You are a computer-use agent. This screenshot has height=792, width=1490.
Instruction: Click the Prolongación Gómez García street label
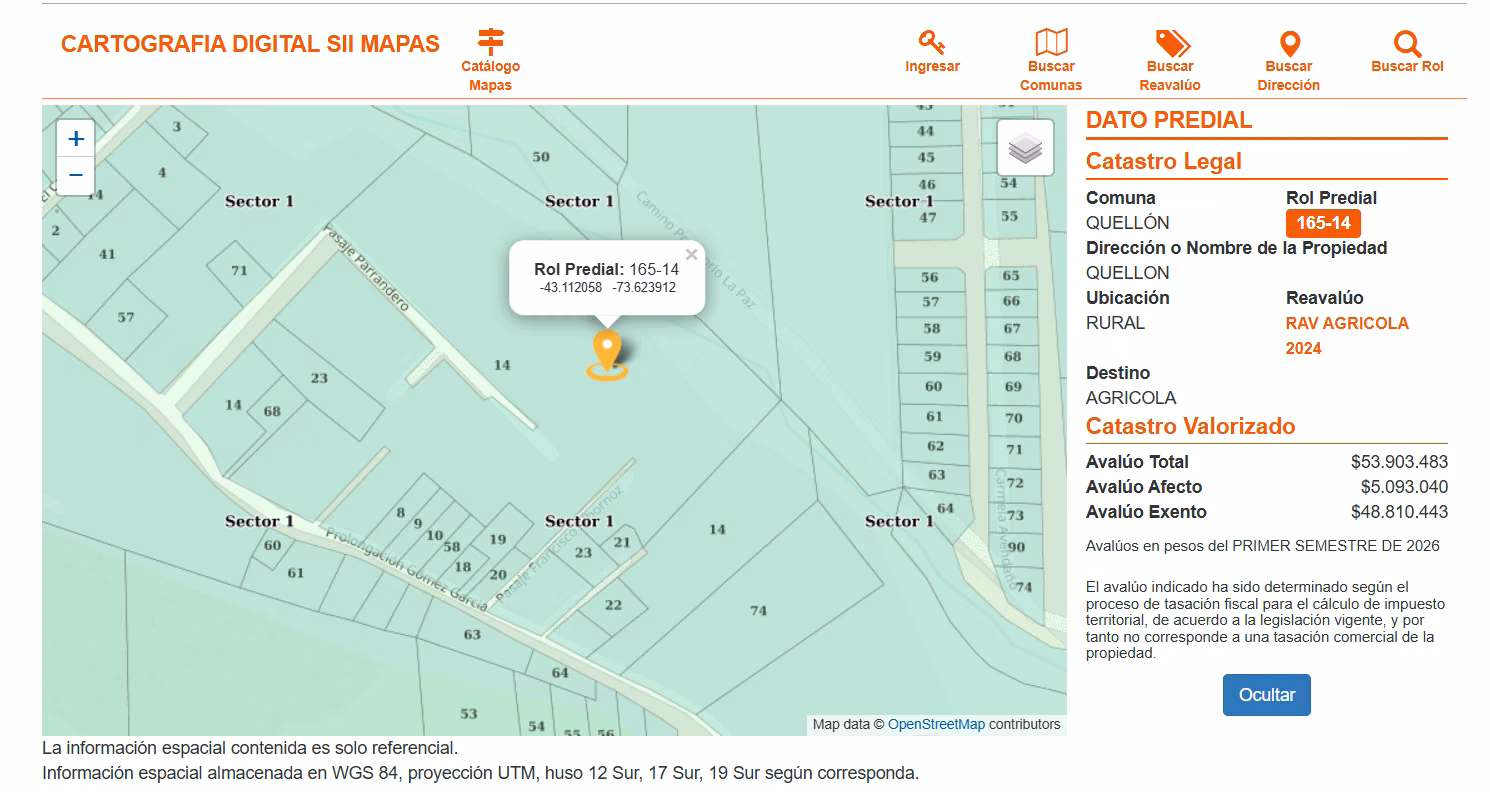[x=405, y=567]
